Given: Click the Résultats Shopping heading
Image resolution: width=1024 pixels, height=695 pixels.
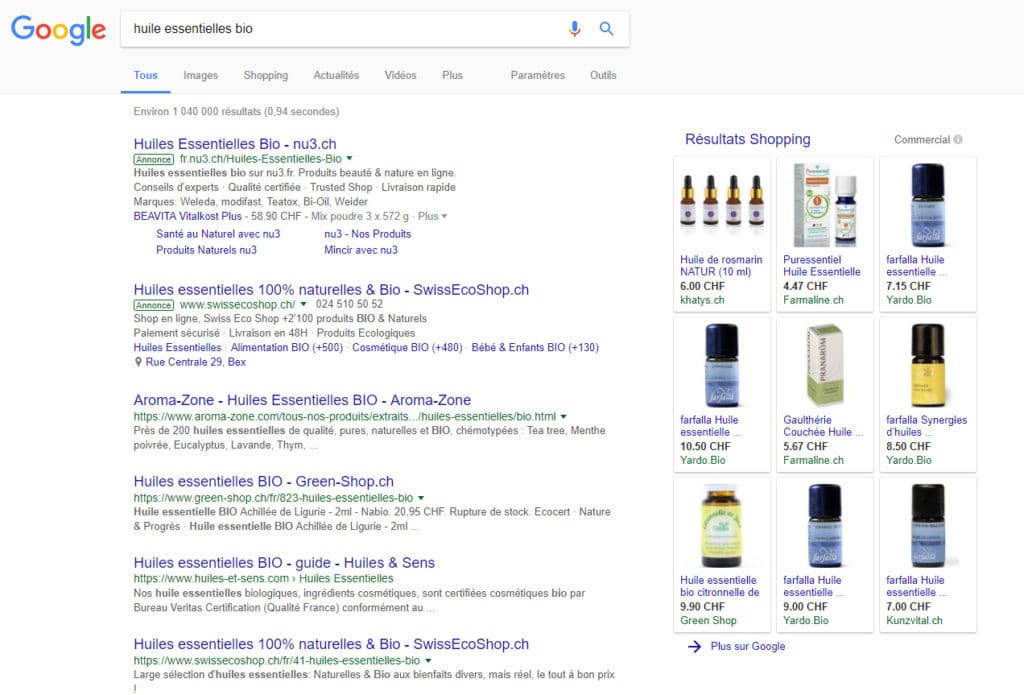Looking at the screenshot, I should click(748, 140).
